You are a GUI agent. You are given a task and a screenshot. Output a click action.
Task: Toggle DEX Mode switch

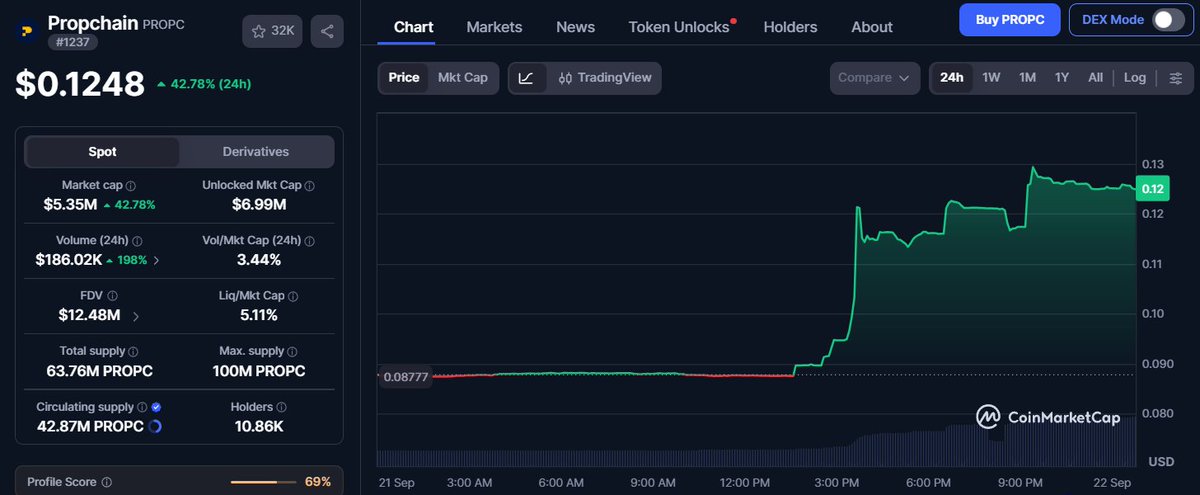(1167, 20)
